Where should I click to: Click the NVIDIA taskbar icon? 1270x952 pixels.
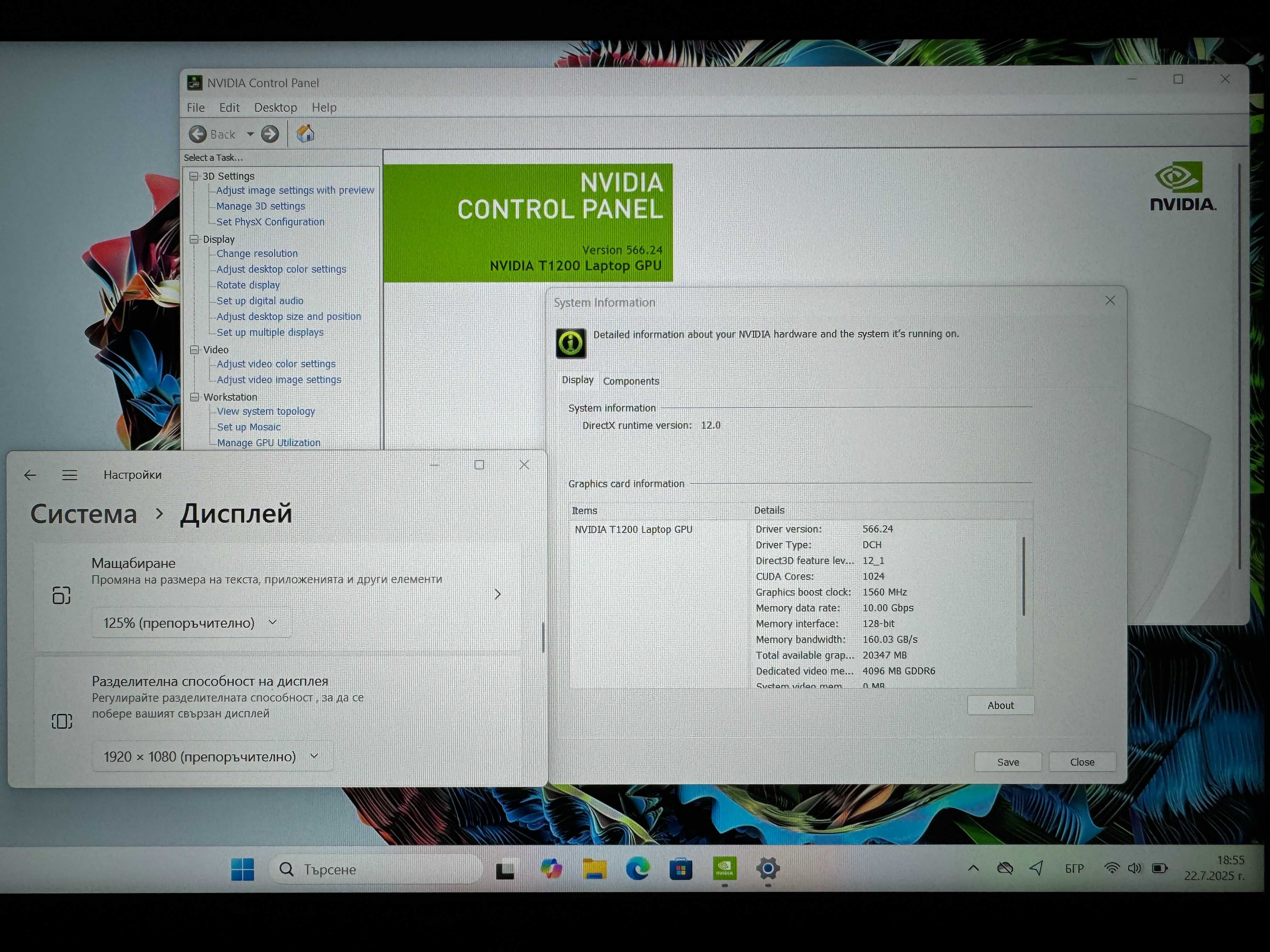(724, 868)
